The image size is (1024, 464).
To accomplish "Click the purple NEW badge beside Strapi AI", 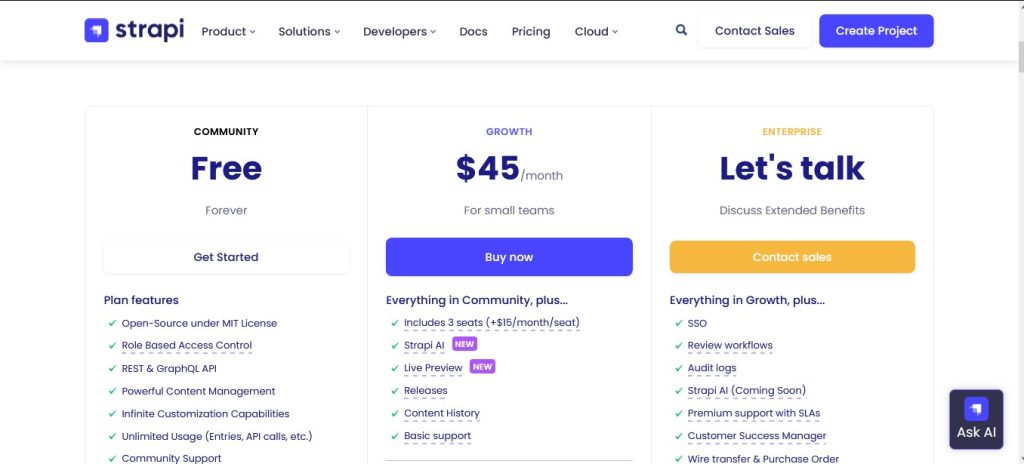I will 464,344.
